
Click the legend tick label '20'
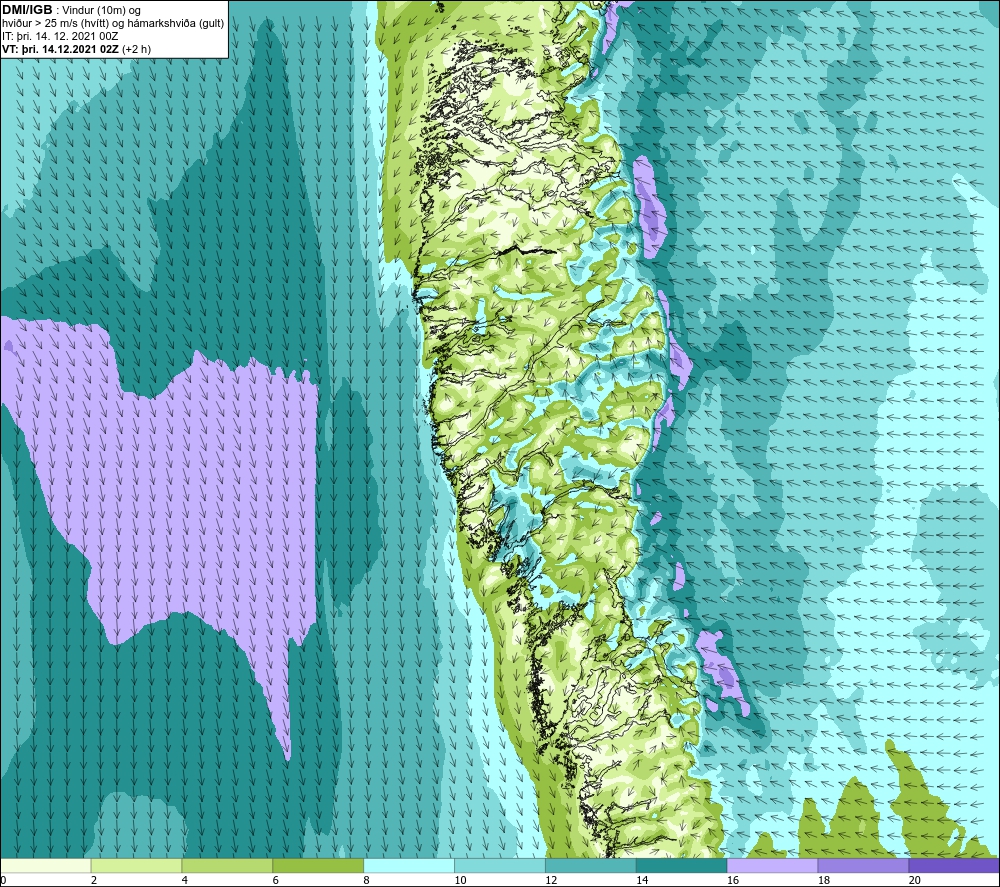tap(915, 880)
